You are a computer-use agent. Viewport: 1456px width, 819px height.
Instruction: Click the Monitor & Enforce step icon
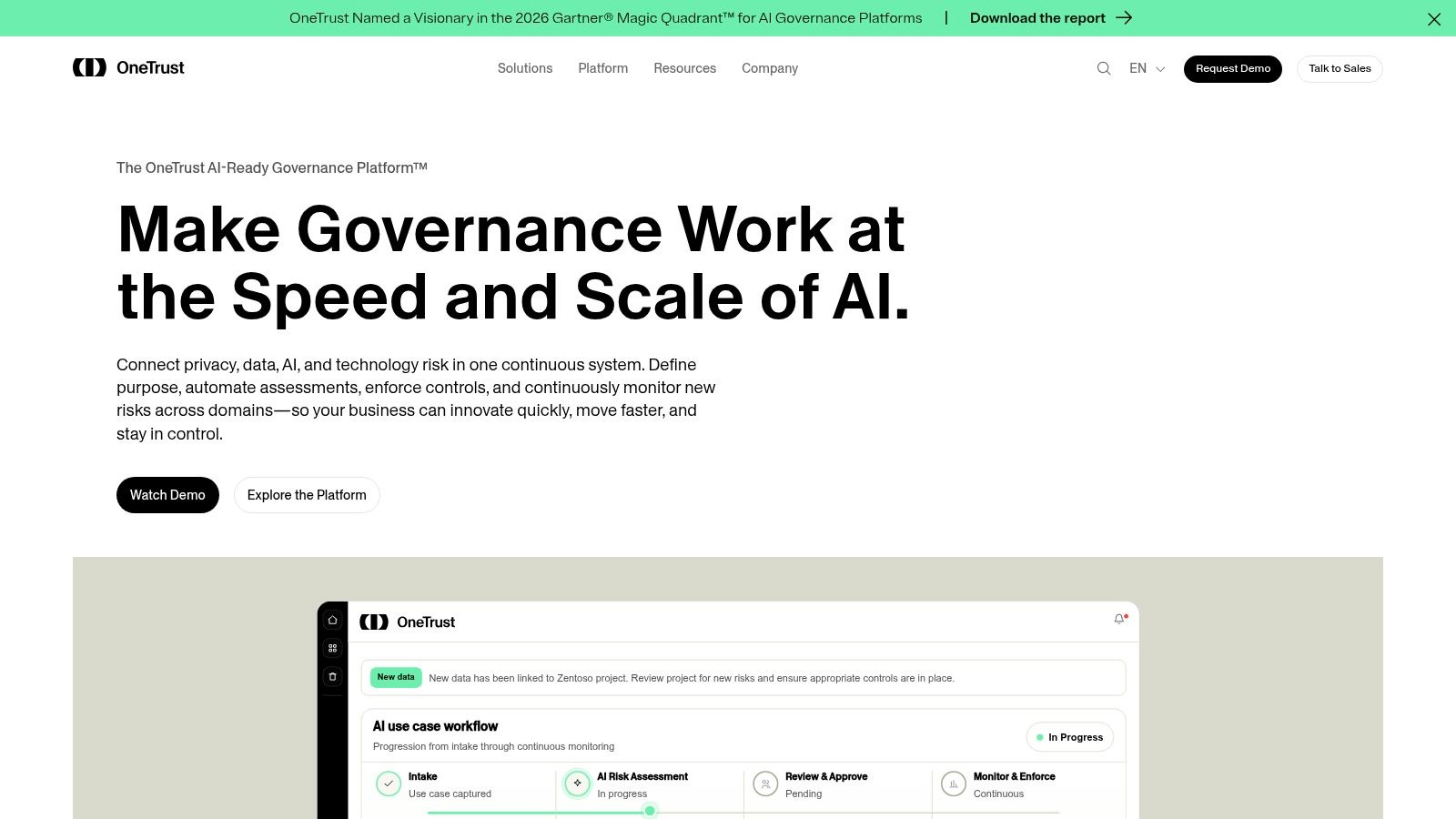click(x=954, y=784)
